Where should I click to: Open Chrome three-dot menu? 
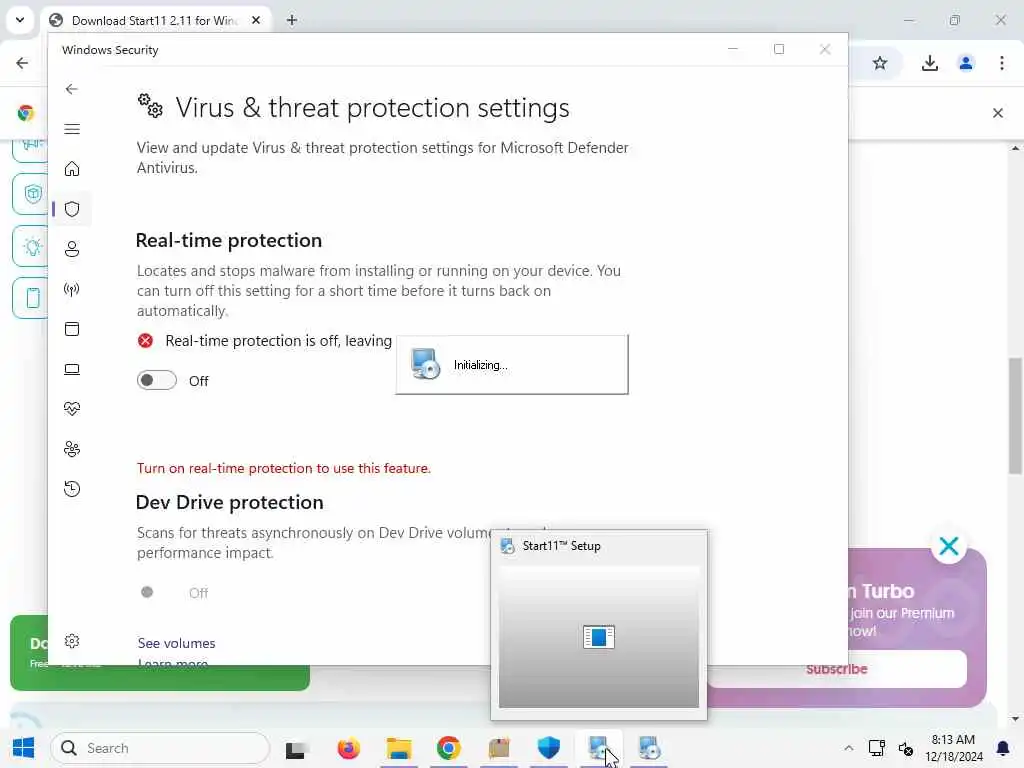click(1002, 63)
